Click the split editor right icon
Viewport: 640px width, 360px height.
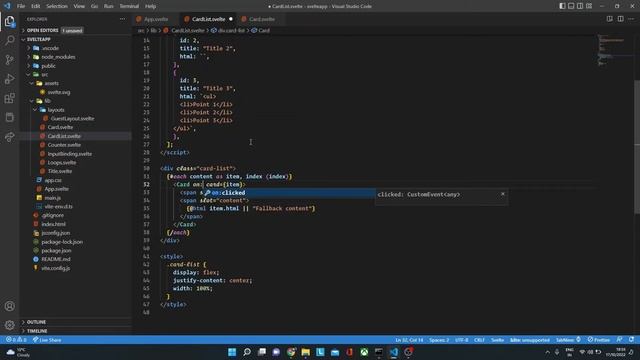(620, 19)
